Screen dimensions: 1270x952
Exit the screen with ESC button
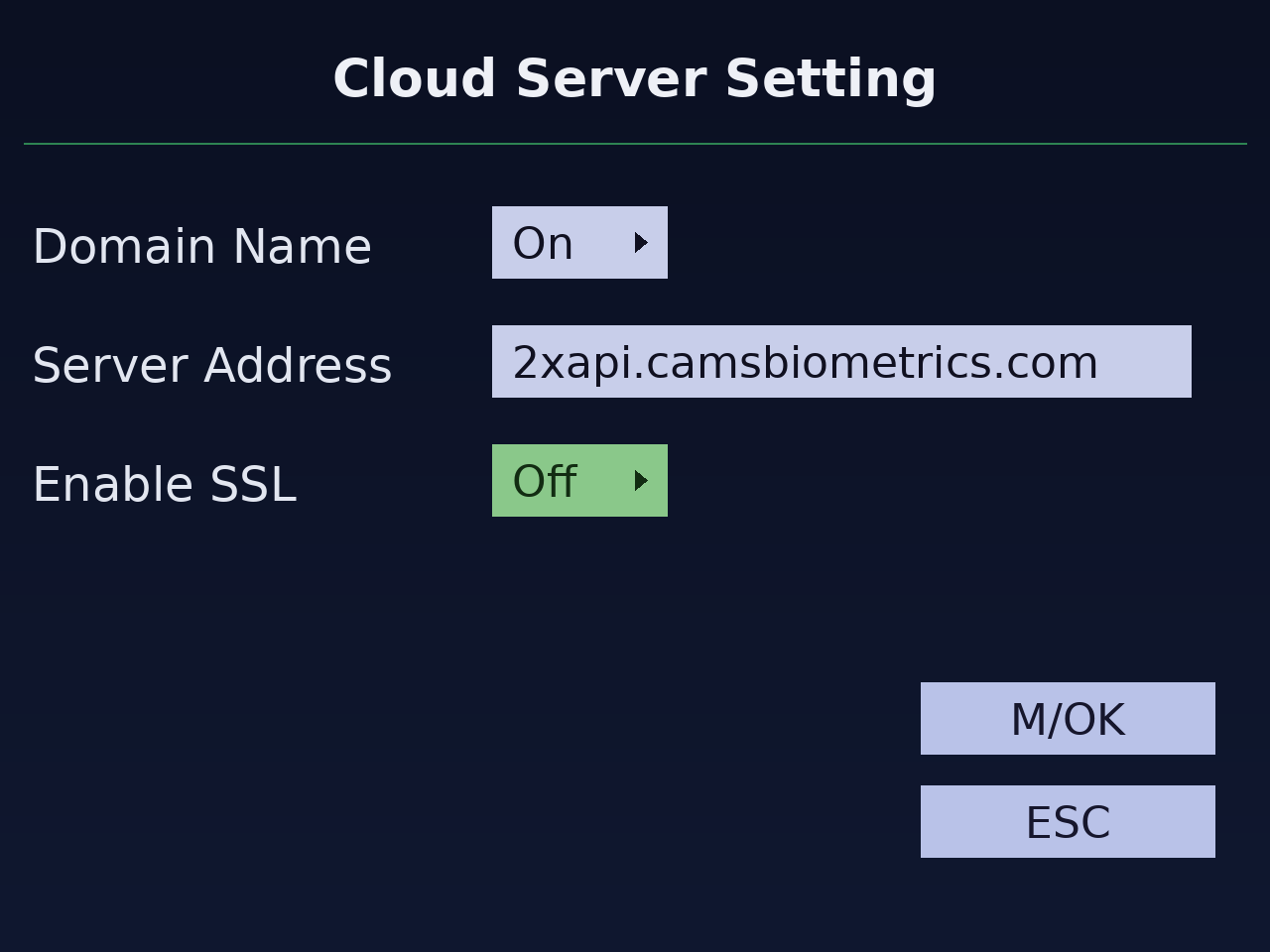[x=1068, y=822]
